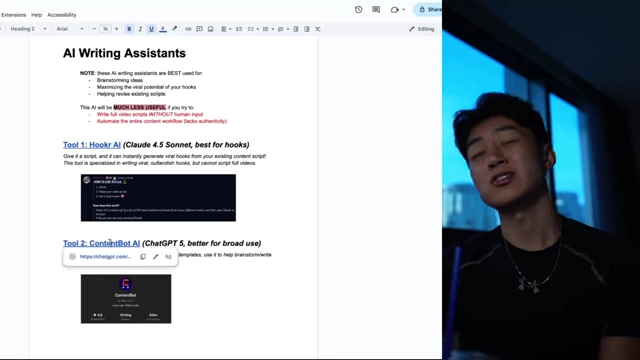
Task: Click the highlighted 'MUCH LESS USEFUL' text
Action: coord(140,107)
